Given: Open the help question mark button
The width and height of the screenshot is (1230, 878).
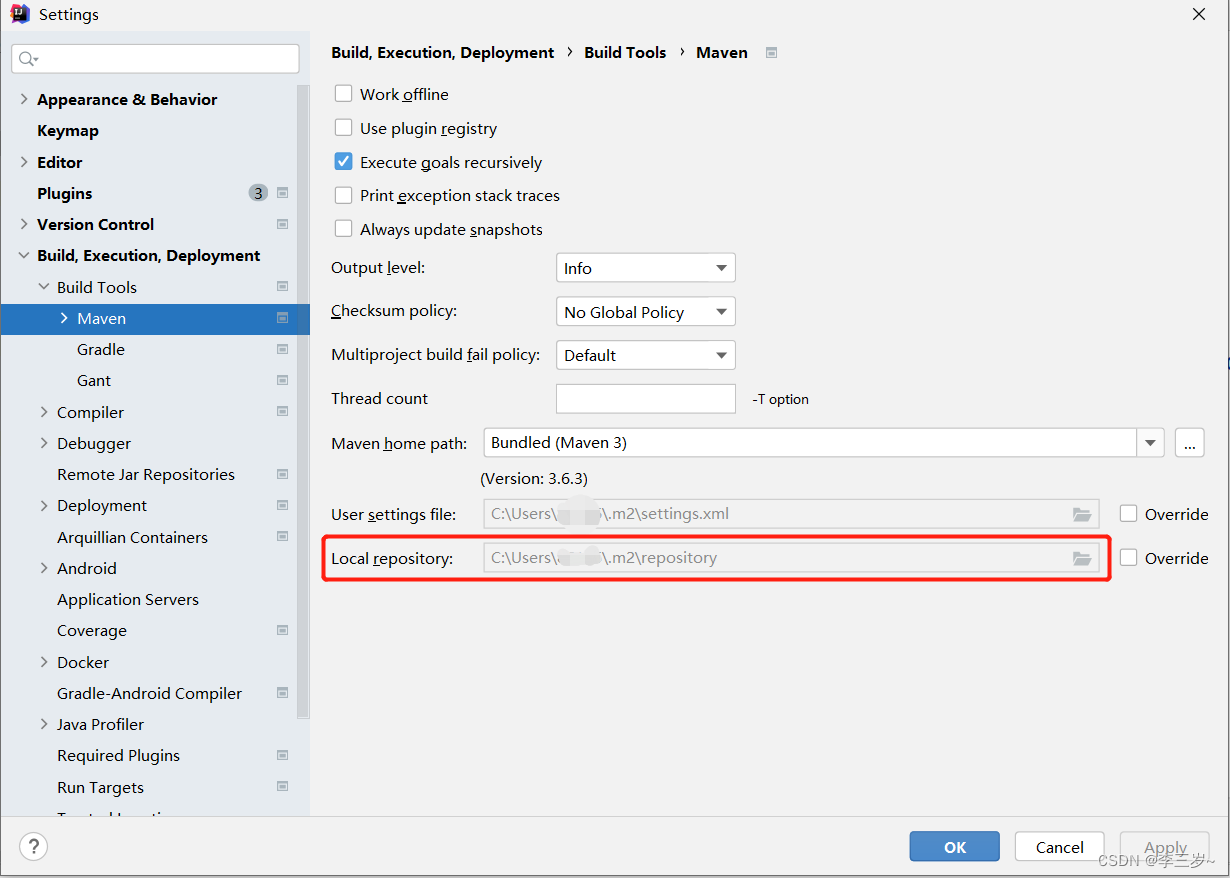Looking at the screenshot, I should coord(33,846).
